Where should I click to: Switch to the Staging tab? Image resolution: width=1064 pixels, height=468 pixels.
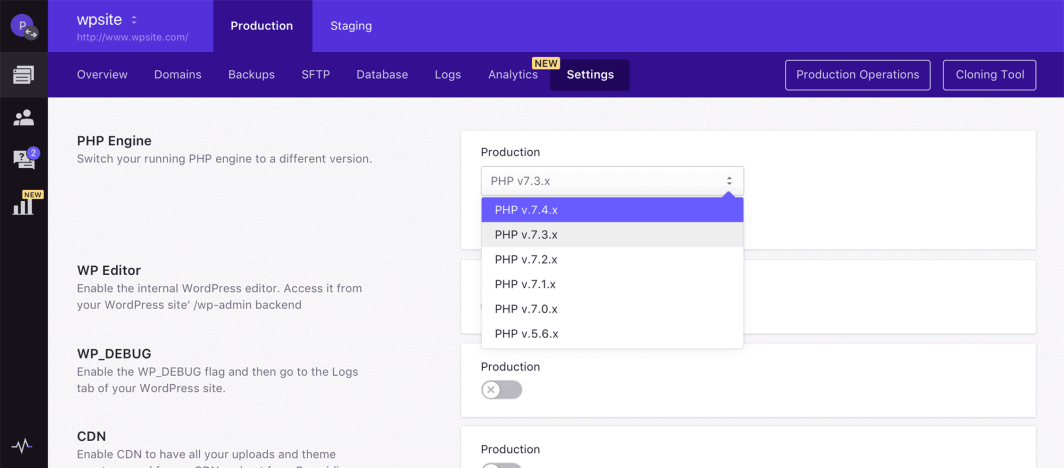click(x=351, y=26)
